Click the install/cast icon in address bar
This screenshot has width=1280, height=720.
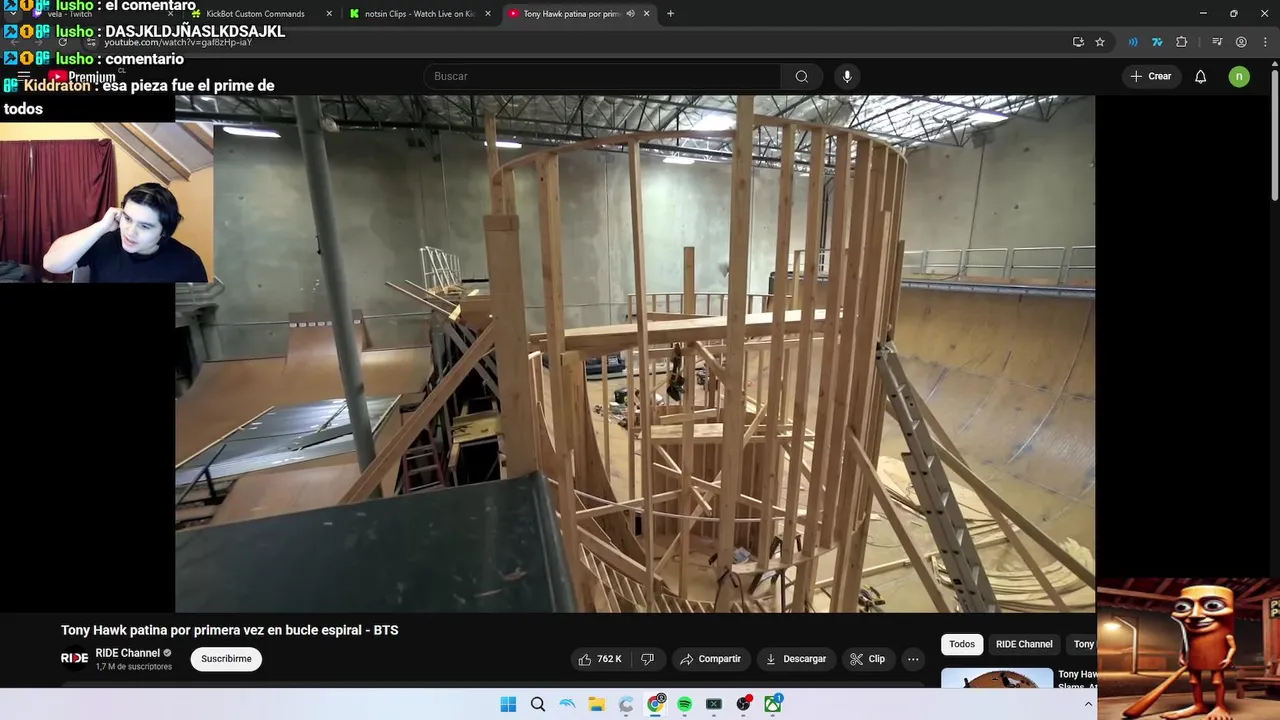point(1078,42)
